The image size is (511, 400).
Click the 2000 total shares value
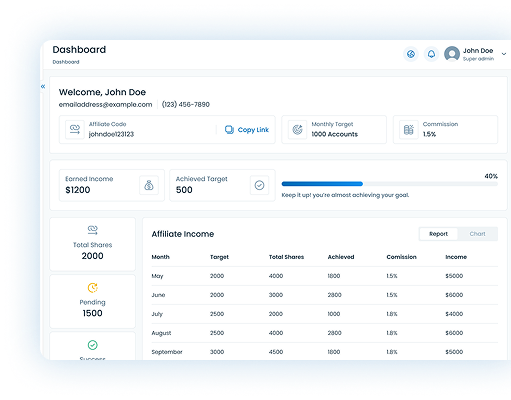93,256
